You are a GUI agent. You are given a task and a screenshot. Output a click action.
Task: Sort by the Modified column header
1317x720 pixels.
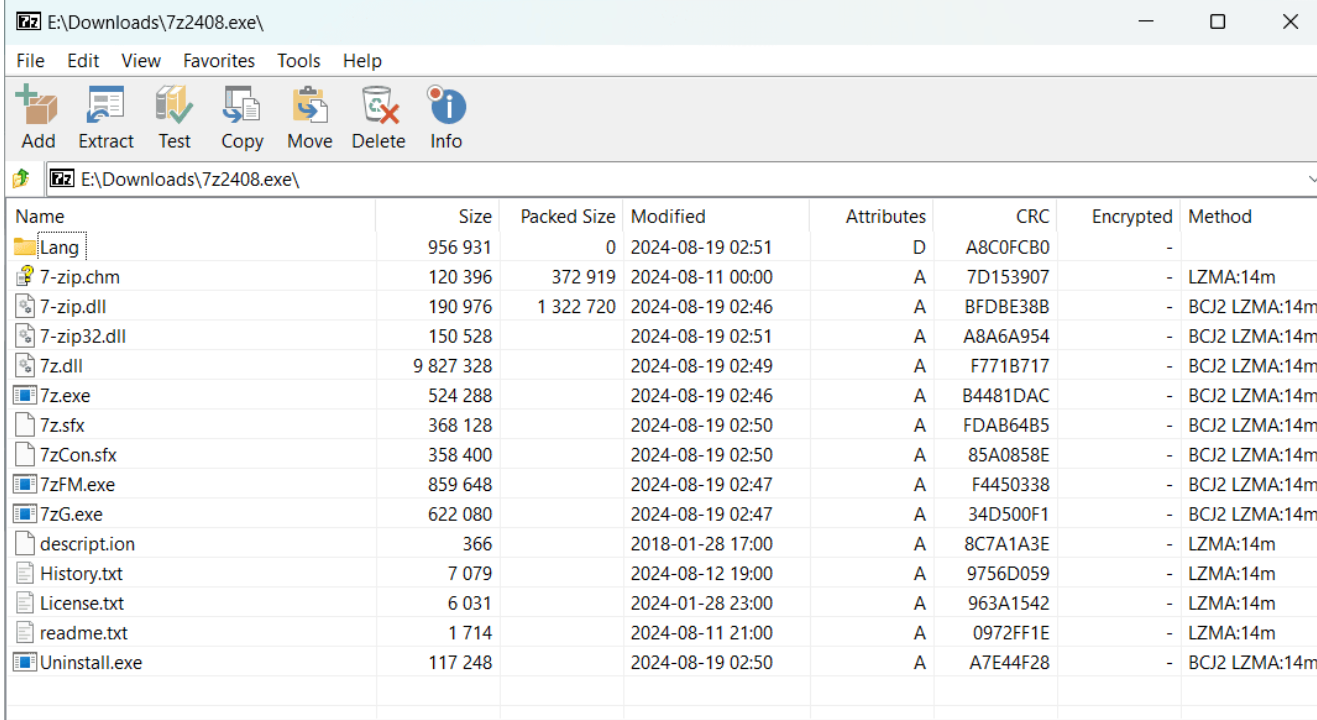coord(716,217)
